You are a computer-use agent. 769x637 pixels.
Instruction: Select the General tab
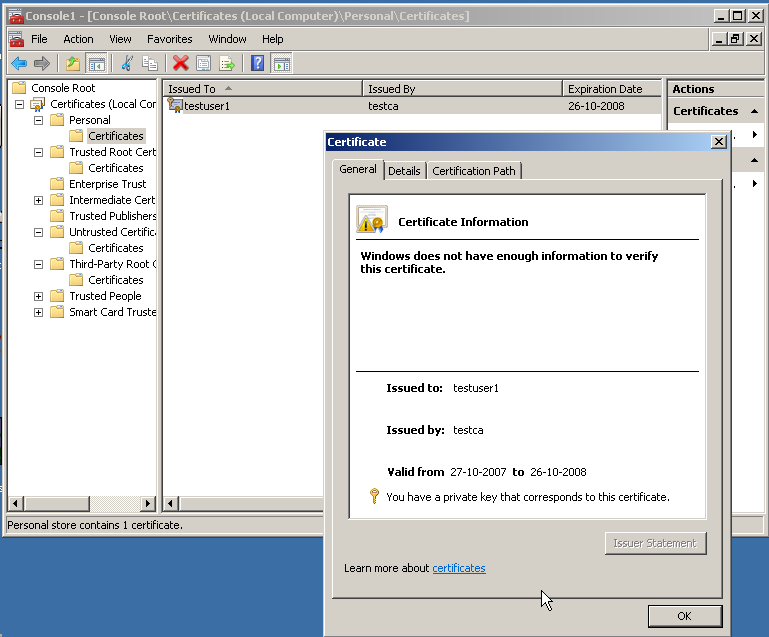coord(358,169)
